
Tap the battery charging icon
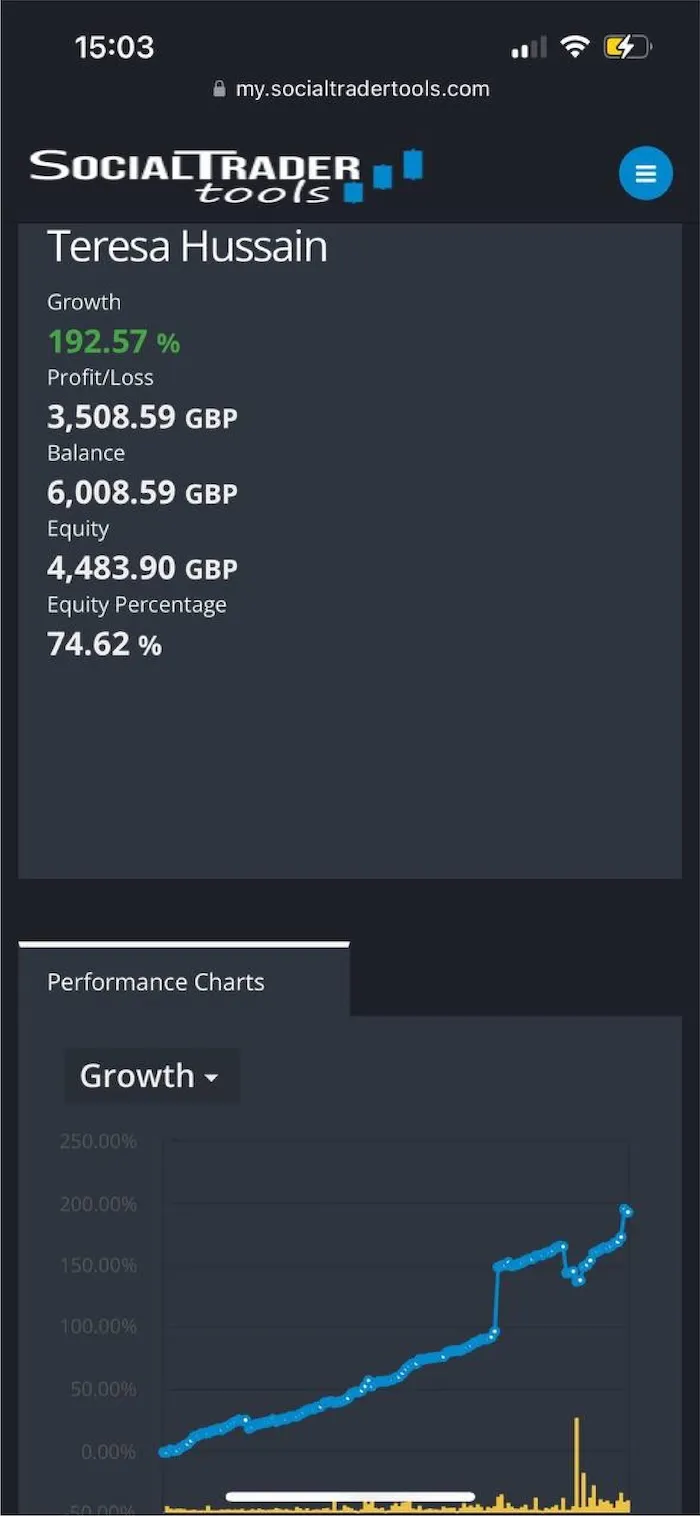point(627,46)
